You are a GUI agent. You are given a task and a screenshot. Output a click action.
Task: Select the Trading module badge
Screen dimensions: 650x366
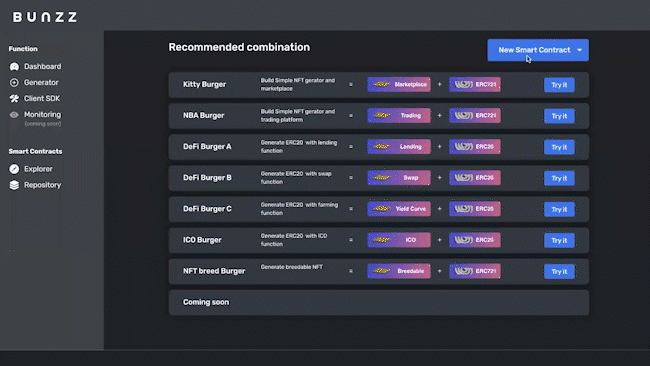pyautogui.click(x=399, y=116)
